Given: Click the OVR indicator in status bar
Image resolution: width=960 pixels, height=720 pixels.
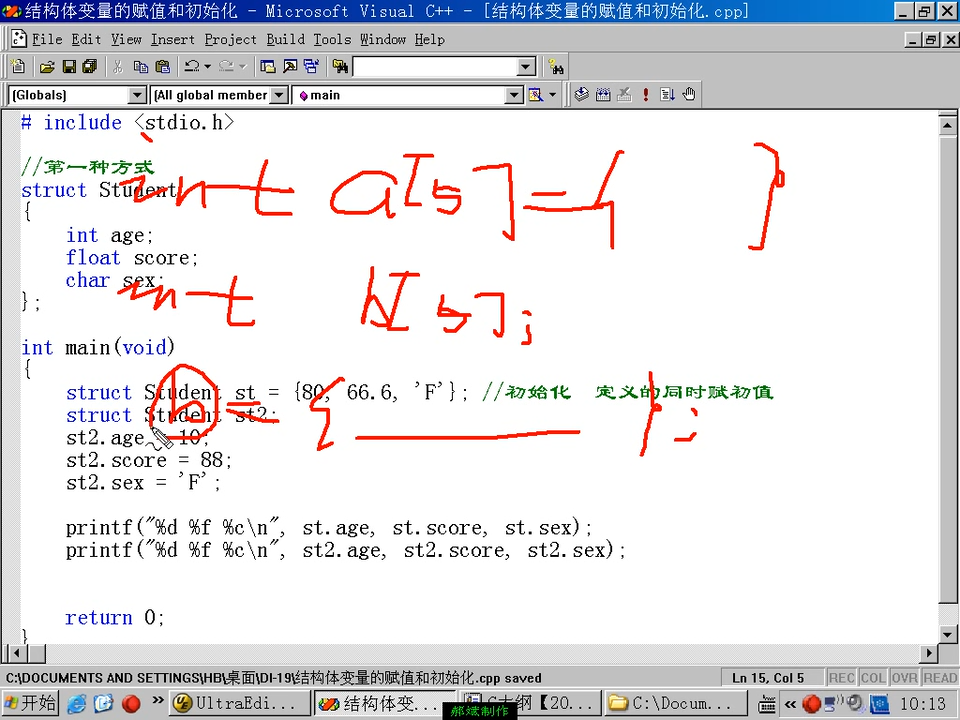Looking at the screenshot, I should (904, 678).
